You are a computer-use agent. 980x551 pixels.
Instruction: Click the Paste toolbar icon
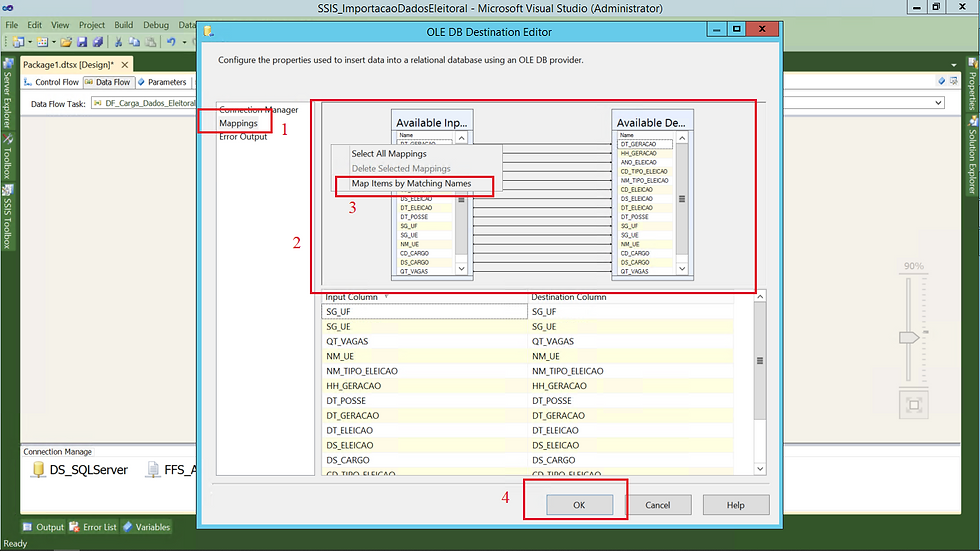tap(151, 42)
